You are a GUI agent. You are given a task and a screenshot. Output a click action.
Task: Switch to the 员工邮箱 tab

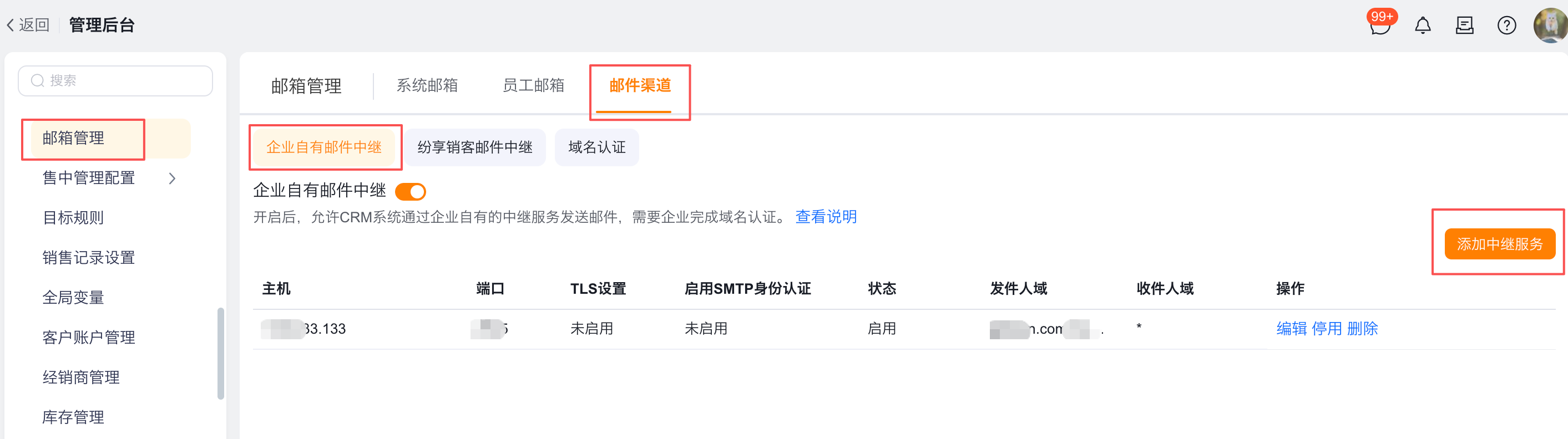(533, 86)
